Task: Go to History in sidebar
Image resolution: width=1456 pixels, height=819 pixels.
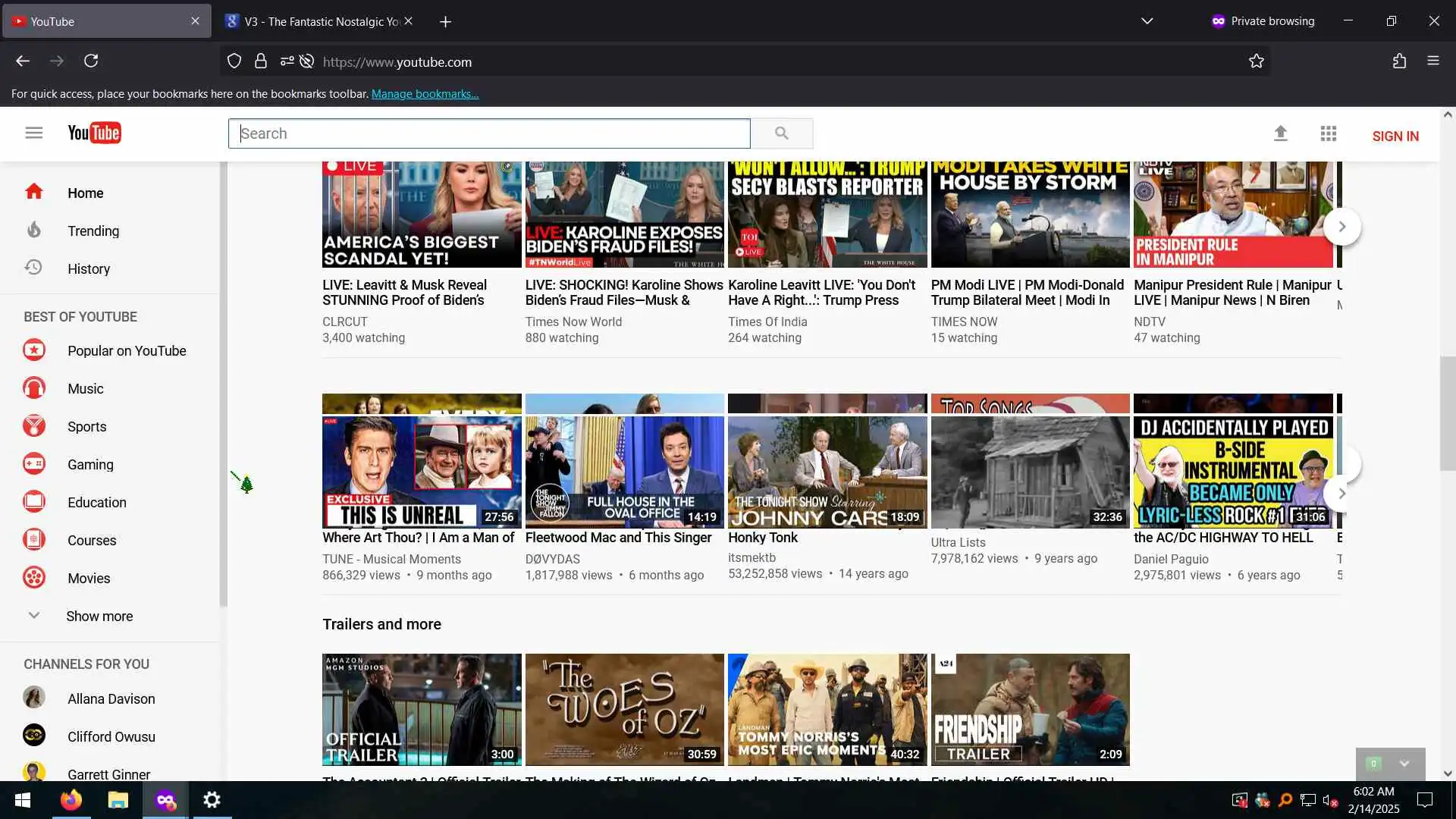Action: (x=88, y=269)
